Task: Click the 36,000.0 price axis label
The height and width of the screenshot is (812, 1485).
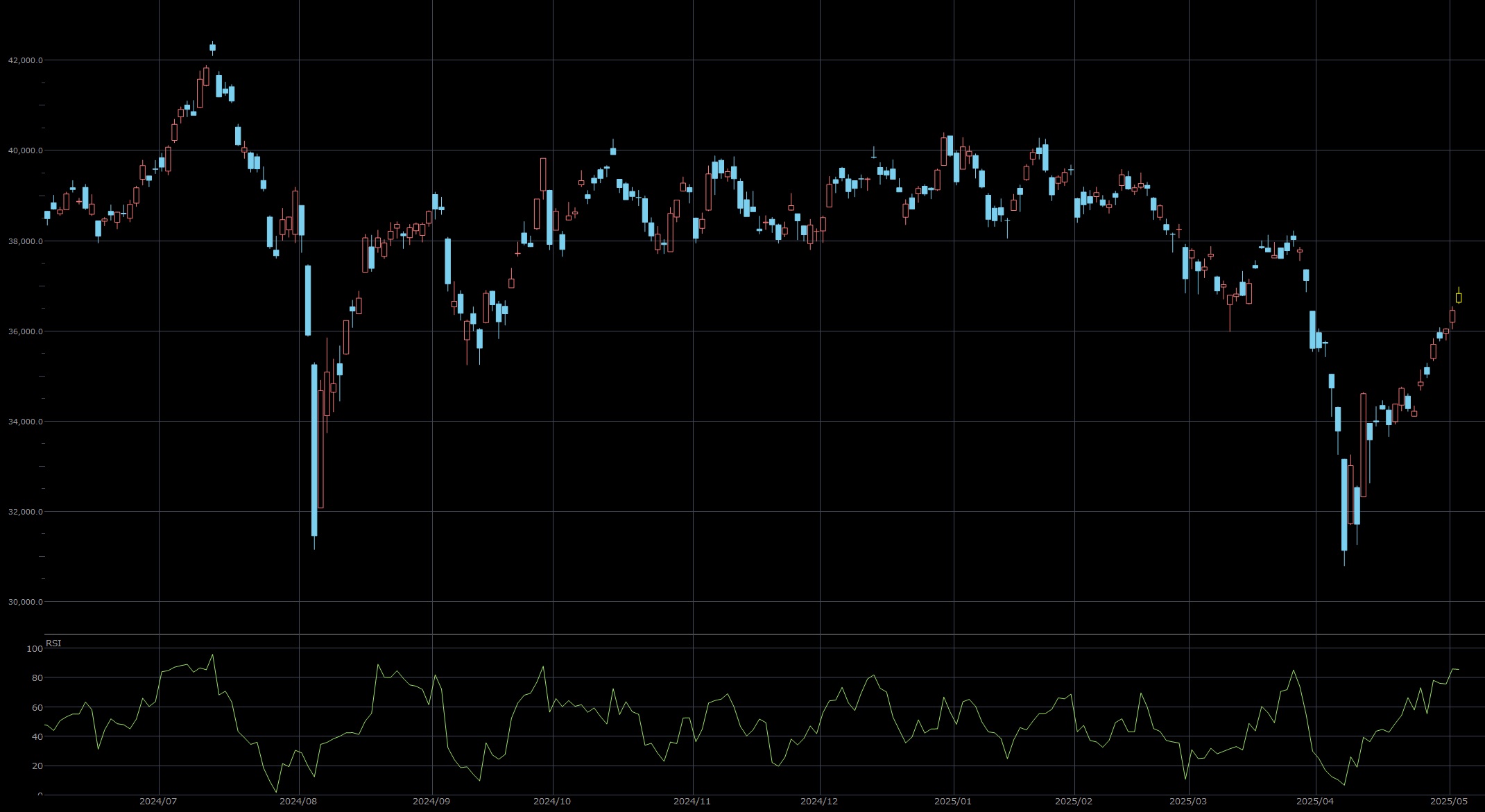Action: 25,331
